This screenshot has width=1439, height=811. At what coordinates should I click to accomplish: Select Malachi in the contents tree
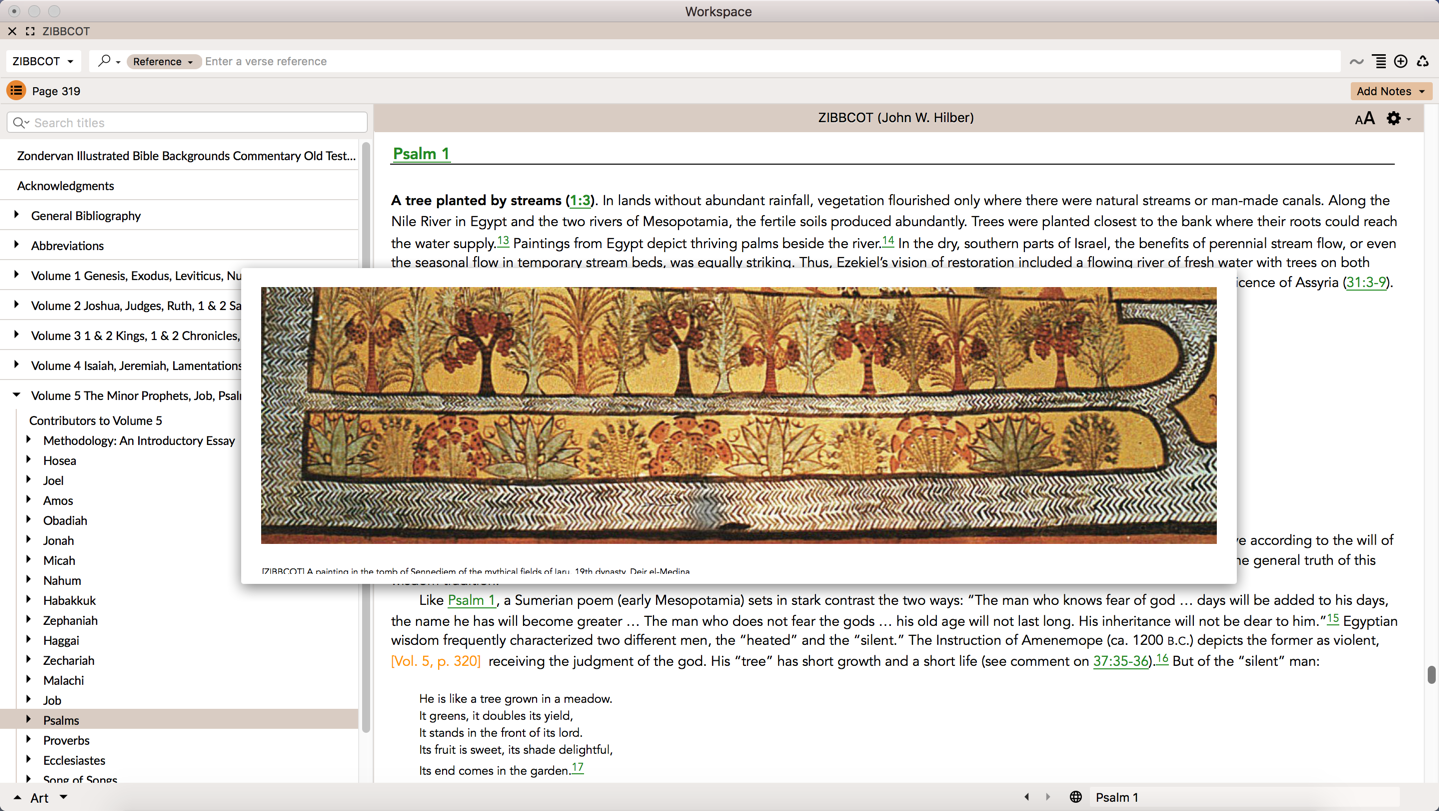[x=63, y=681]
